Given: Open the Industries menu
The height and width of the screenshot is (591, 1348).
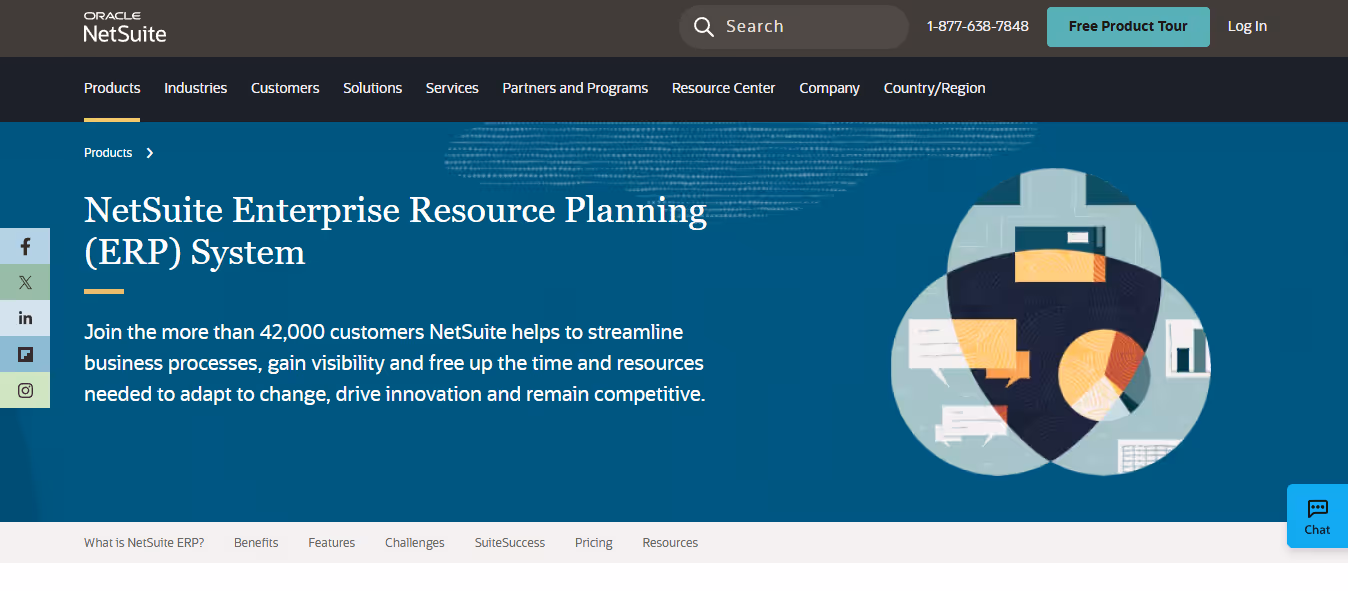Looking at the screenshot, I should pyautogui.click(x=195, y=88).
